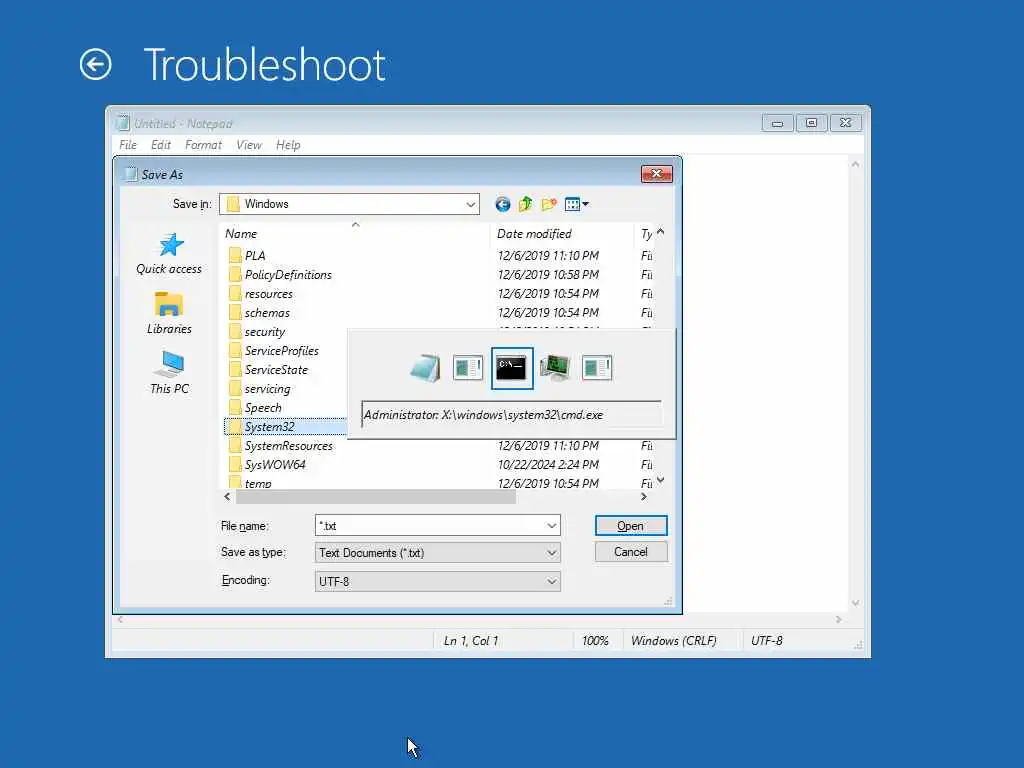Click the cmd.exe window title label in switcher
1024x768 pixels.
[x=483, y=415]
